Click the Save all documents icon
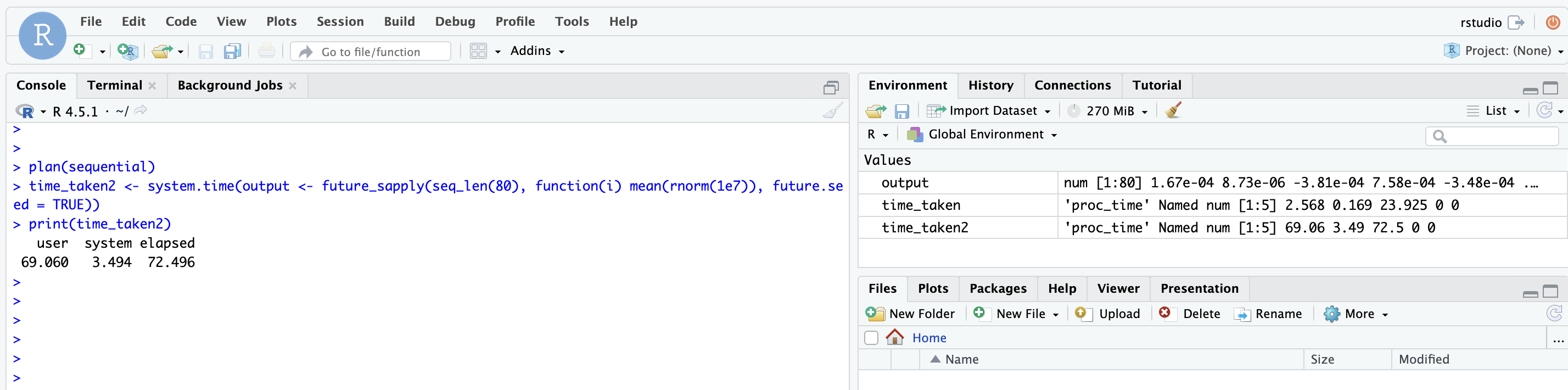Screen dimensions: 1568x390 click(x=233, y=51)
